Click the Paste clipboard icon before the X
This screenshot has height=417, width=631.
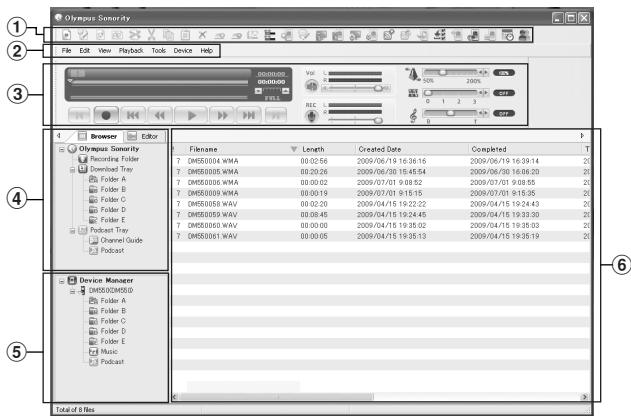click(185, 35)
